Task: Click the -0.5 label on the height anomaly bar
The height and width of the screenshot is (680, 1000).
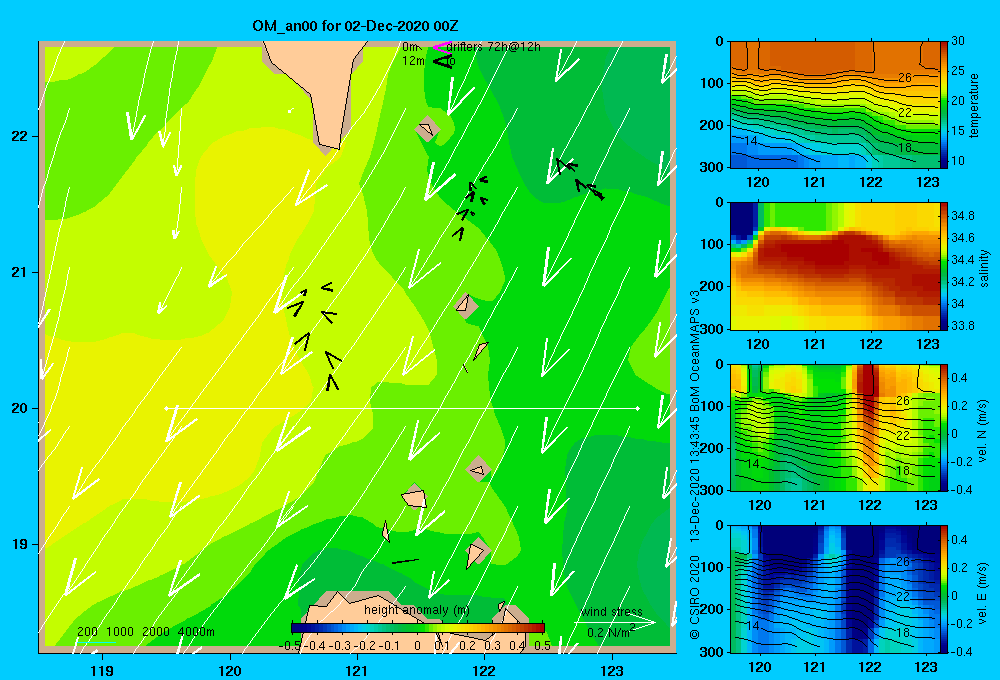Action: [290, 646]
